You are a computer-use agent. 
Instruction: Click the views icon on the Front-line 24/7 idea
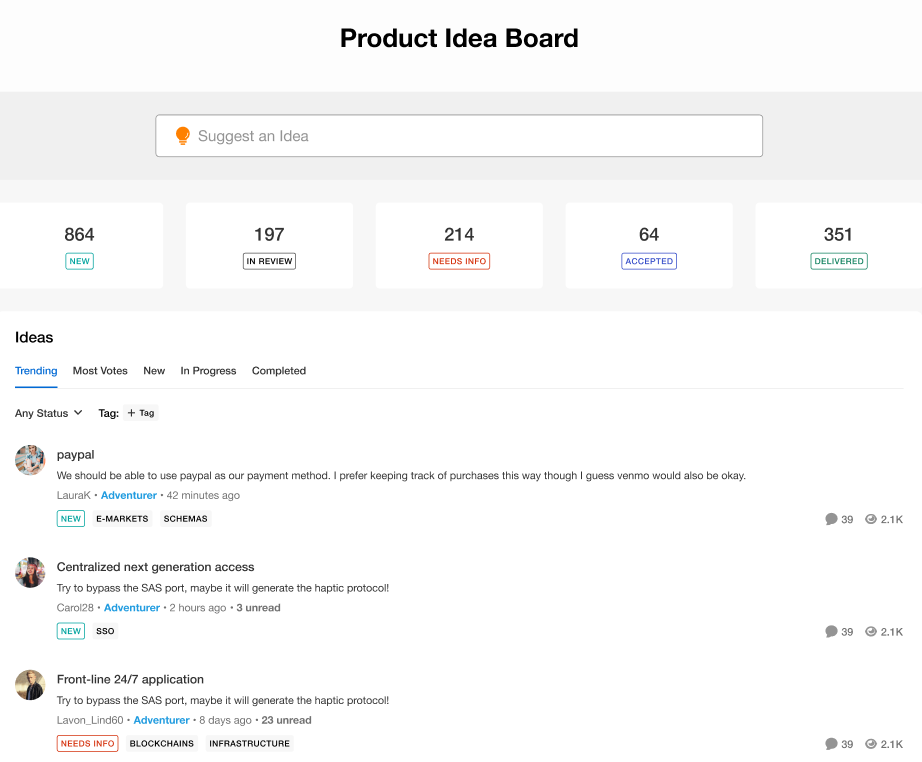[x=871, y=744]
